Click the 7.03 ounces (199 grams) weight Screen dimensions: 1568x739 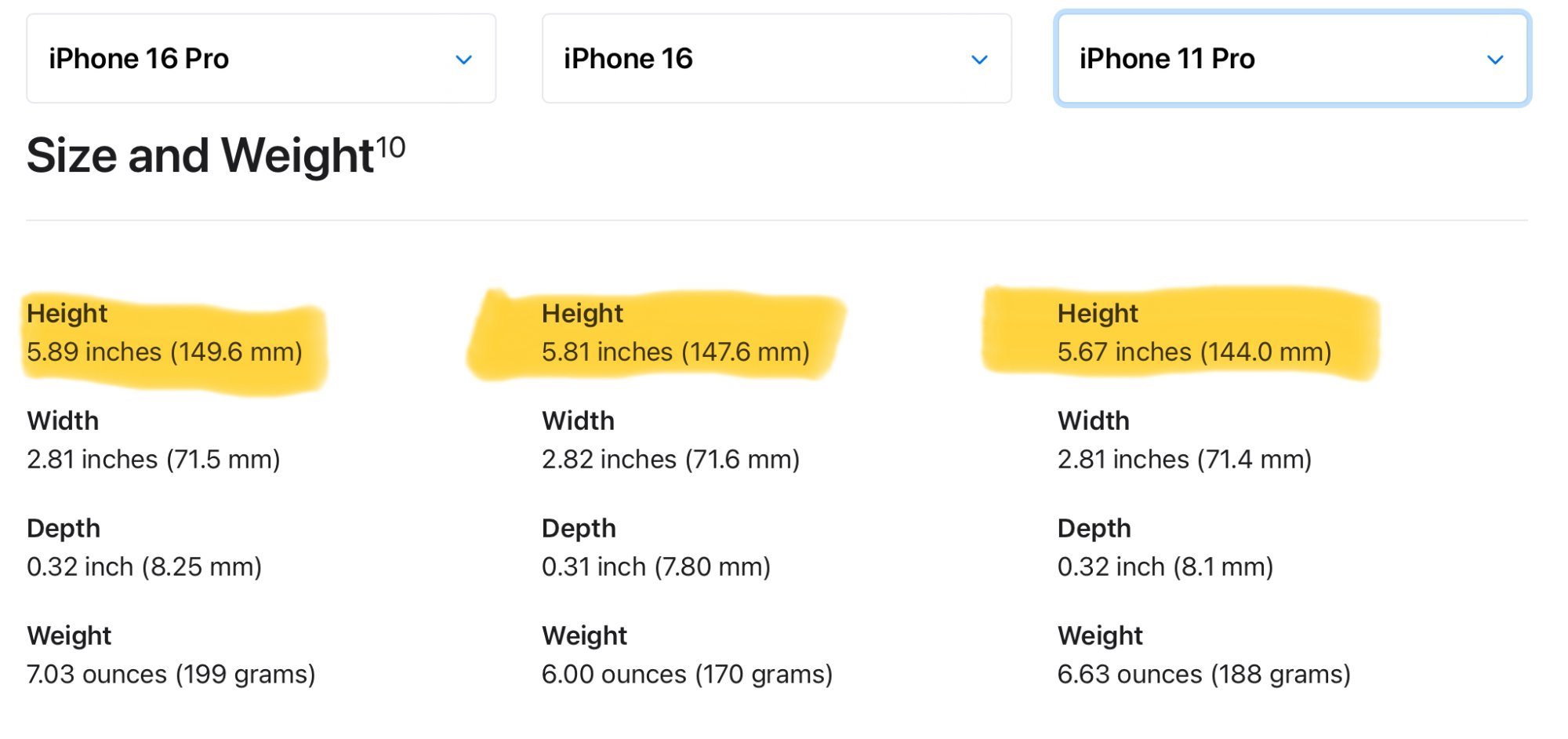(x=171, y=675)
